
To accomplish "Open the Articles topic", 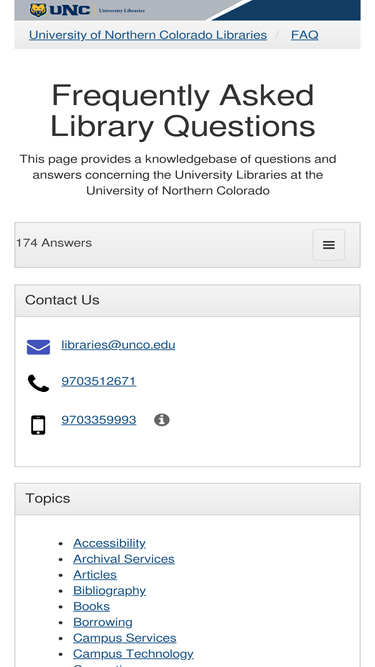I will (x=95, y=575).
